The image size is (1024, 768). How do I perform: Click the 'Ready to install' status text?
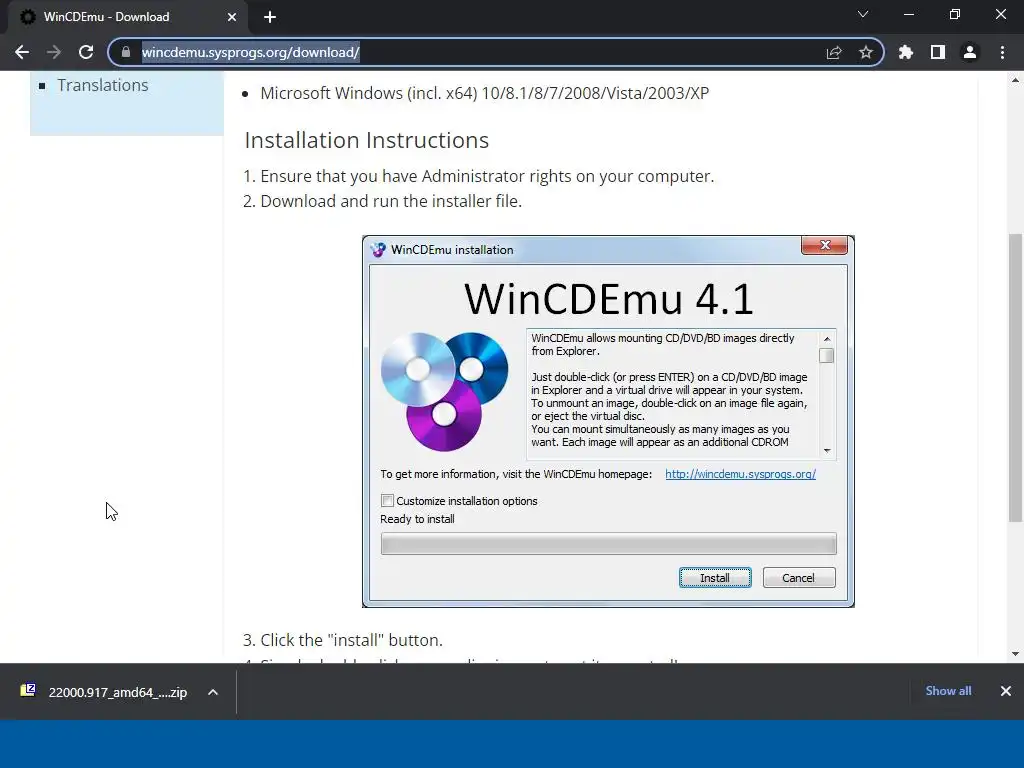point(417,519)
